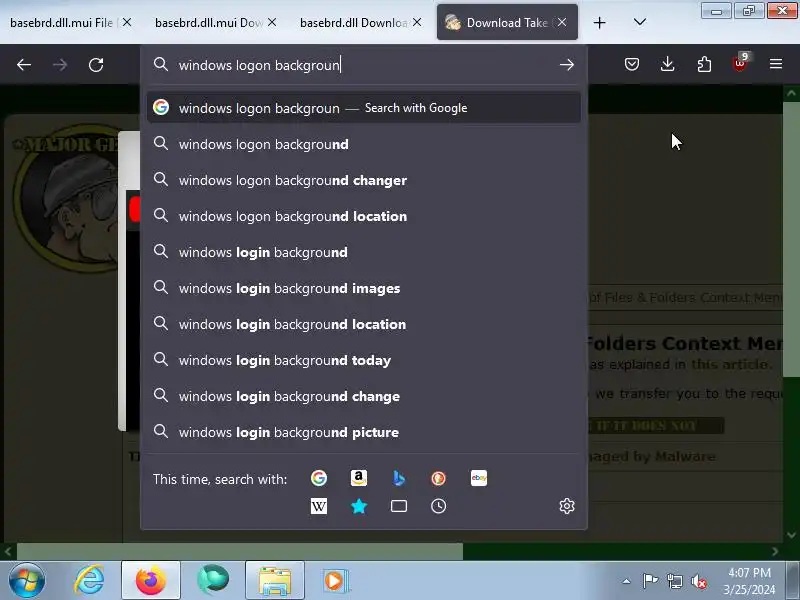This screenshot has width=800, height=600.
Task: Show hidden tray icons arrow
Action: [627, 581]
